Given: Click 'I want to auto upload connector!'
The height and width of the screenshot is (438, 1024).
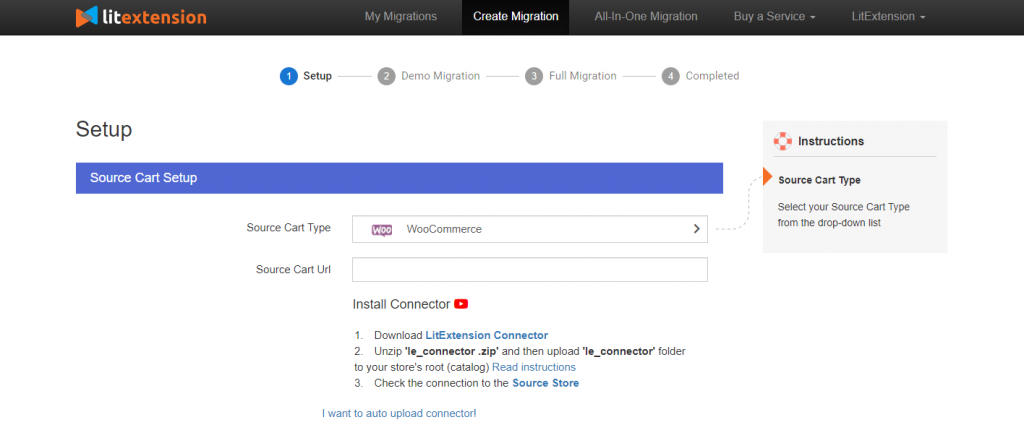Looking at the screenshot, I should [x=399, y=413].
